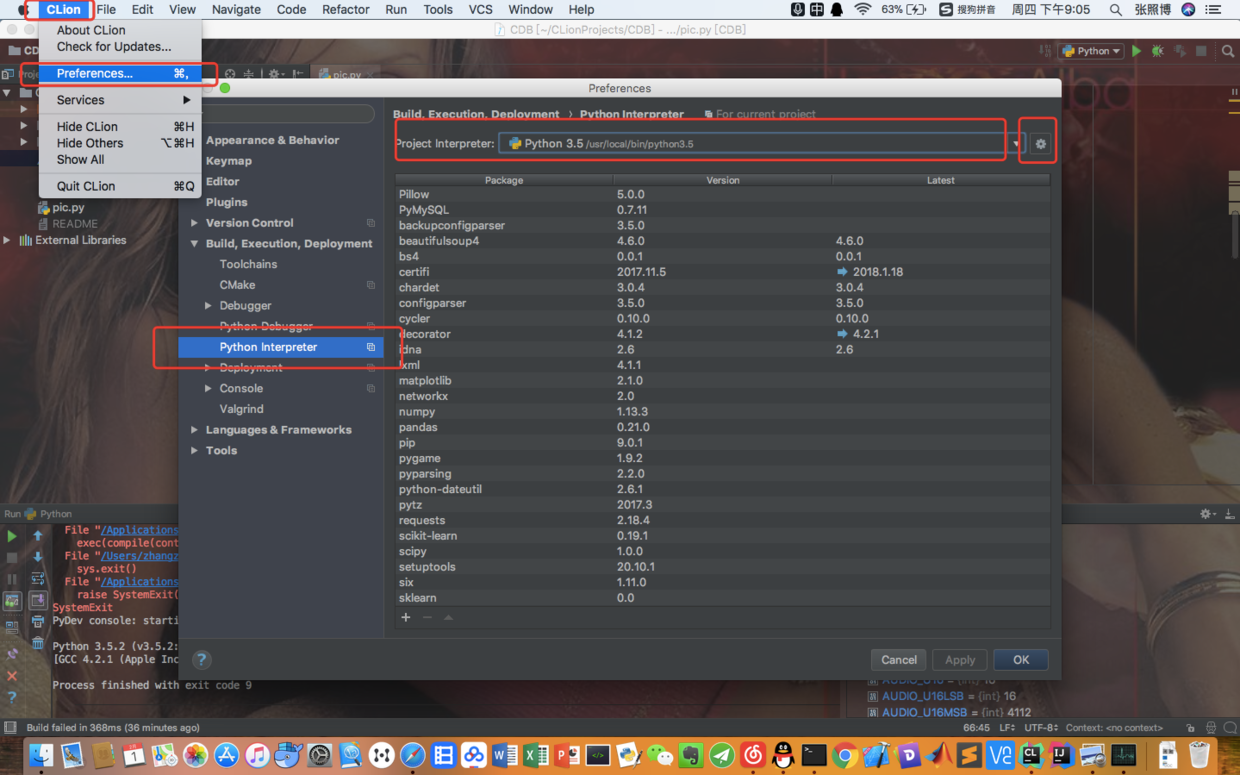Choose Preferences... in CLion menu

[120, 73]
